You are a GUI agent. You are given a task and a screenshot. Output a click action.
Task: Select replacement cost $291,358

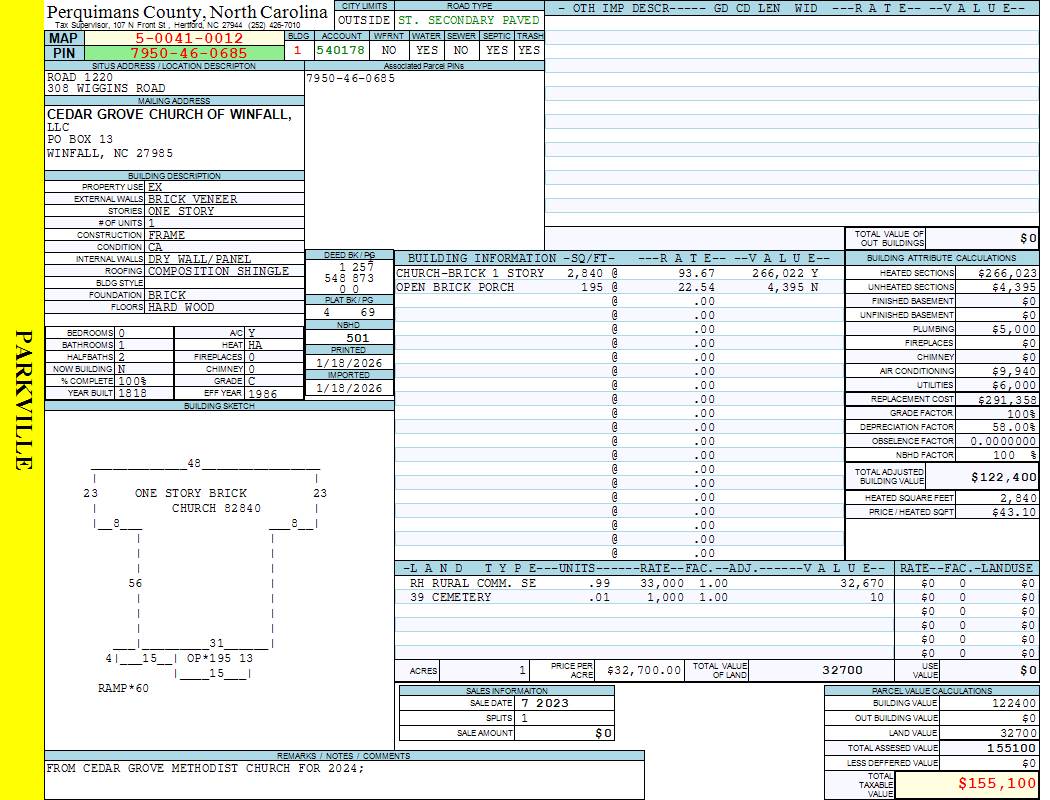point(1007,400)
